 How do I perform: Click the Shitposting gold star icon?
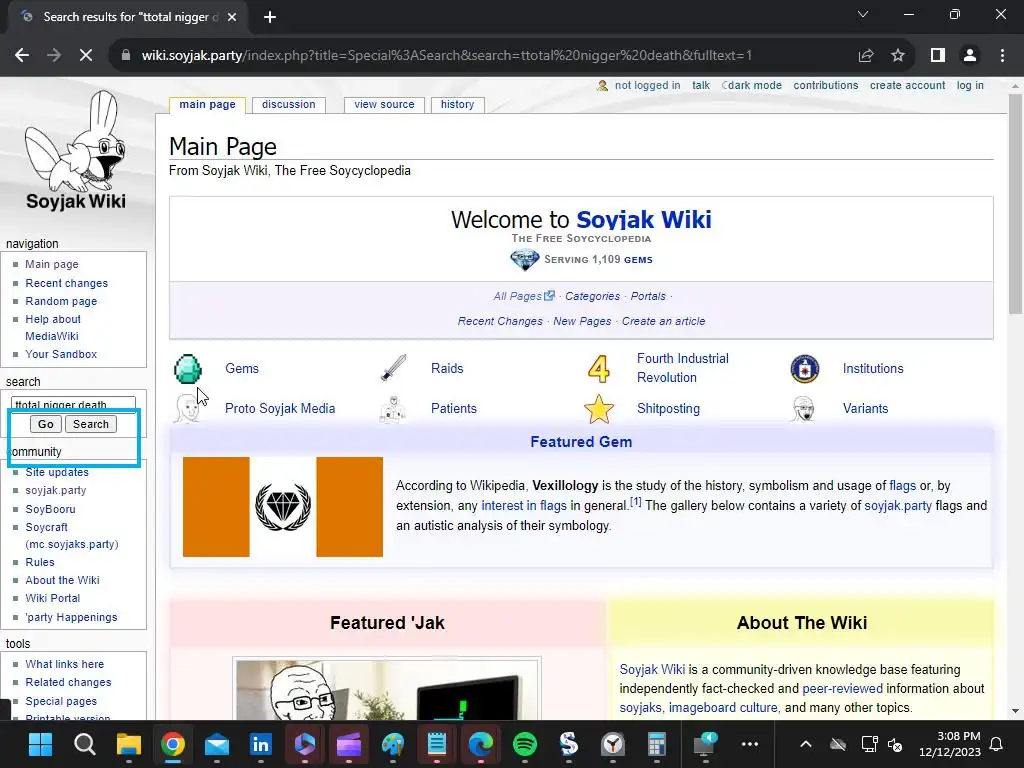pyautogui.click(x=599, y=409)
